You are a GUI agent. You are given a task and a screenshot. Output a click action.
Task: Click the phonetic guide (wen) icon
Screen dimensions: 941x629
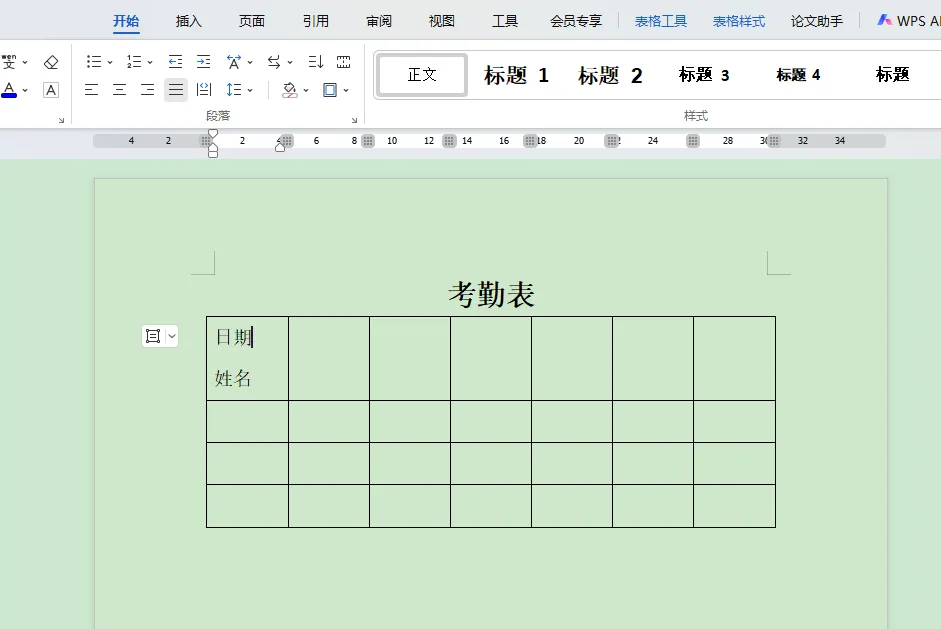click(x=8, y=61)
